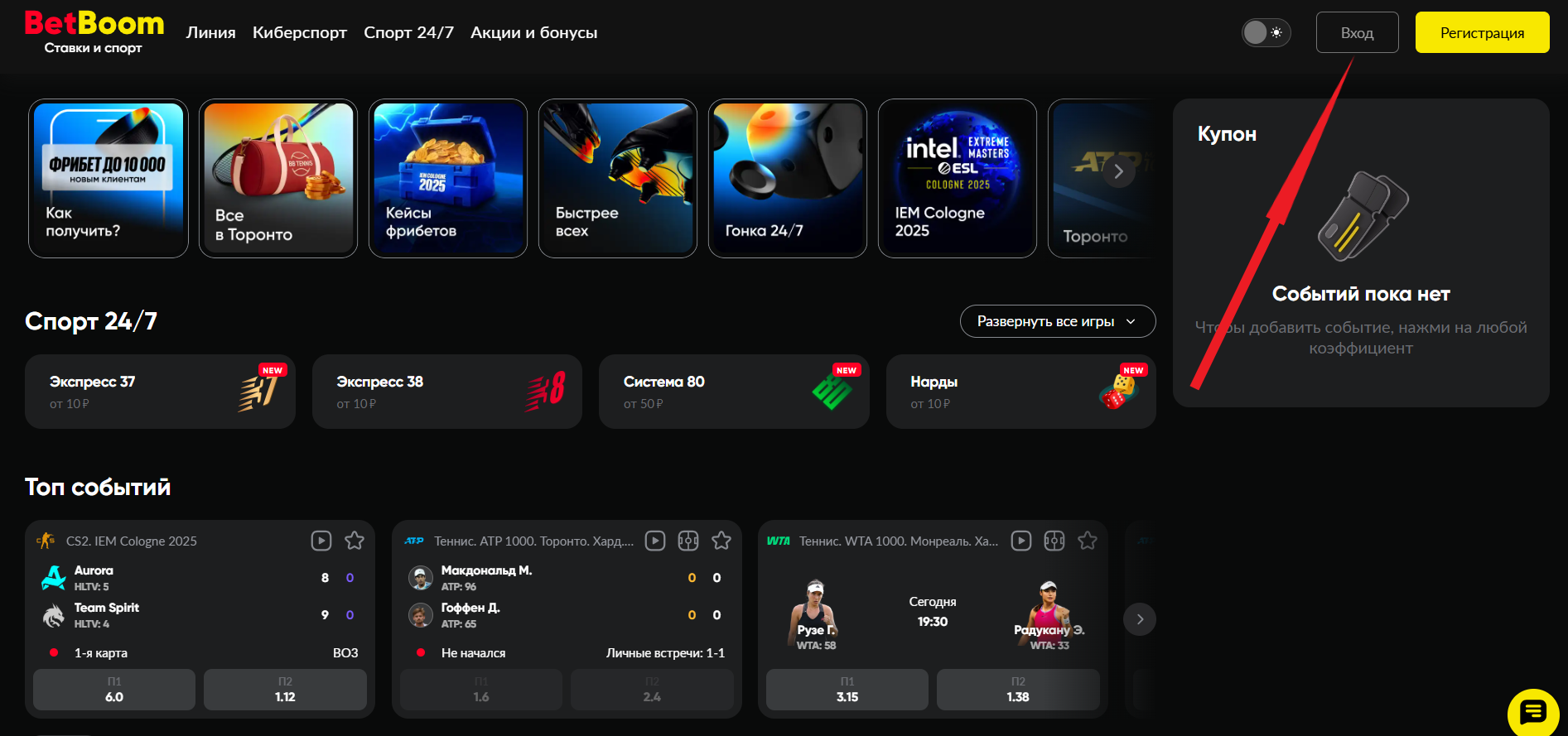Screen dimensions: 1568x736
Task: Click Гоффен Д. player avatar
Action: pos(421,615)
